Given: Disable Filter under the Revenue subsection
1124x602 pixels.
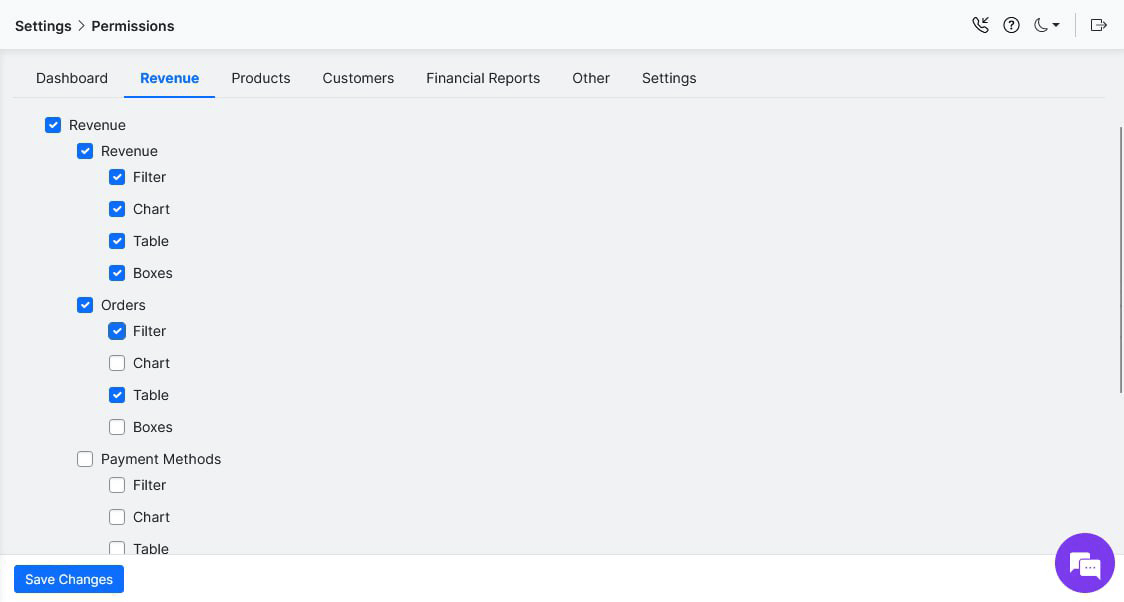Looking at the screenshot, I should [x=117, y=177].
